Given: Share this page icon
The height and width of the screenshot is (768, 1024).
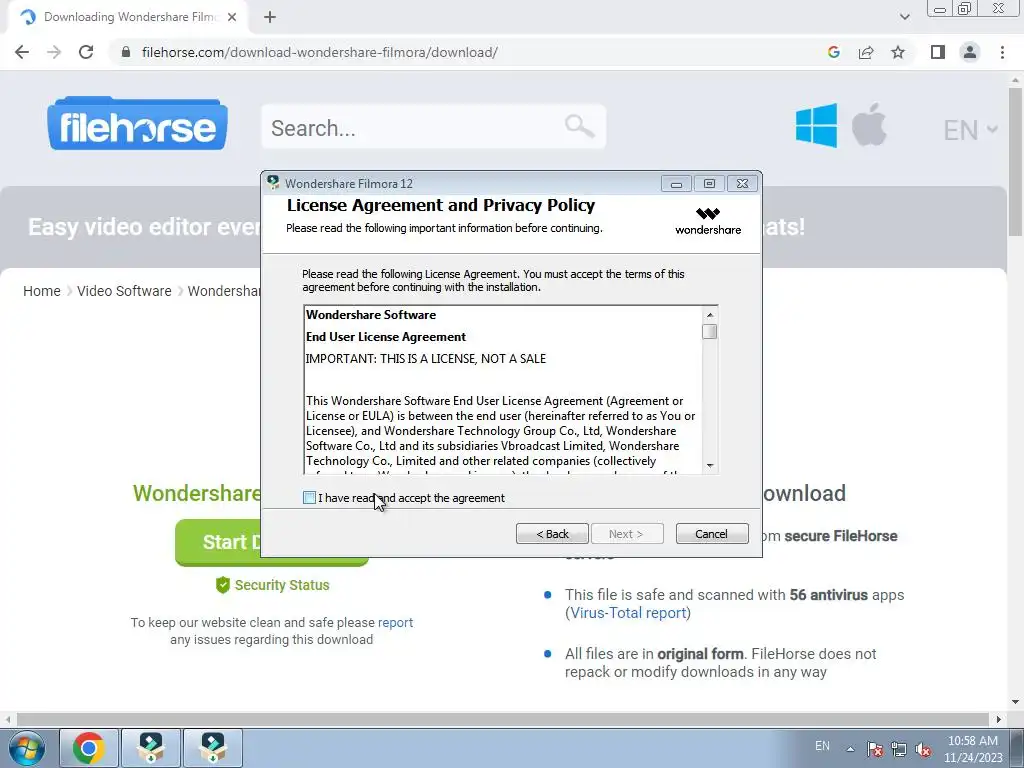Looking at the screenshot, I should coord(866,52).
